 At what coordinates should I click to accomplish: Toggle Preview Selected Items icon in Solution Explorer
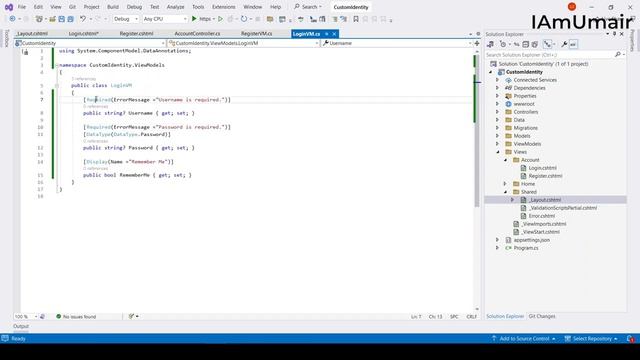573,44
